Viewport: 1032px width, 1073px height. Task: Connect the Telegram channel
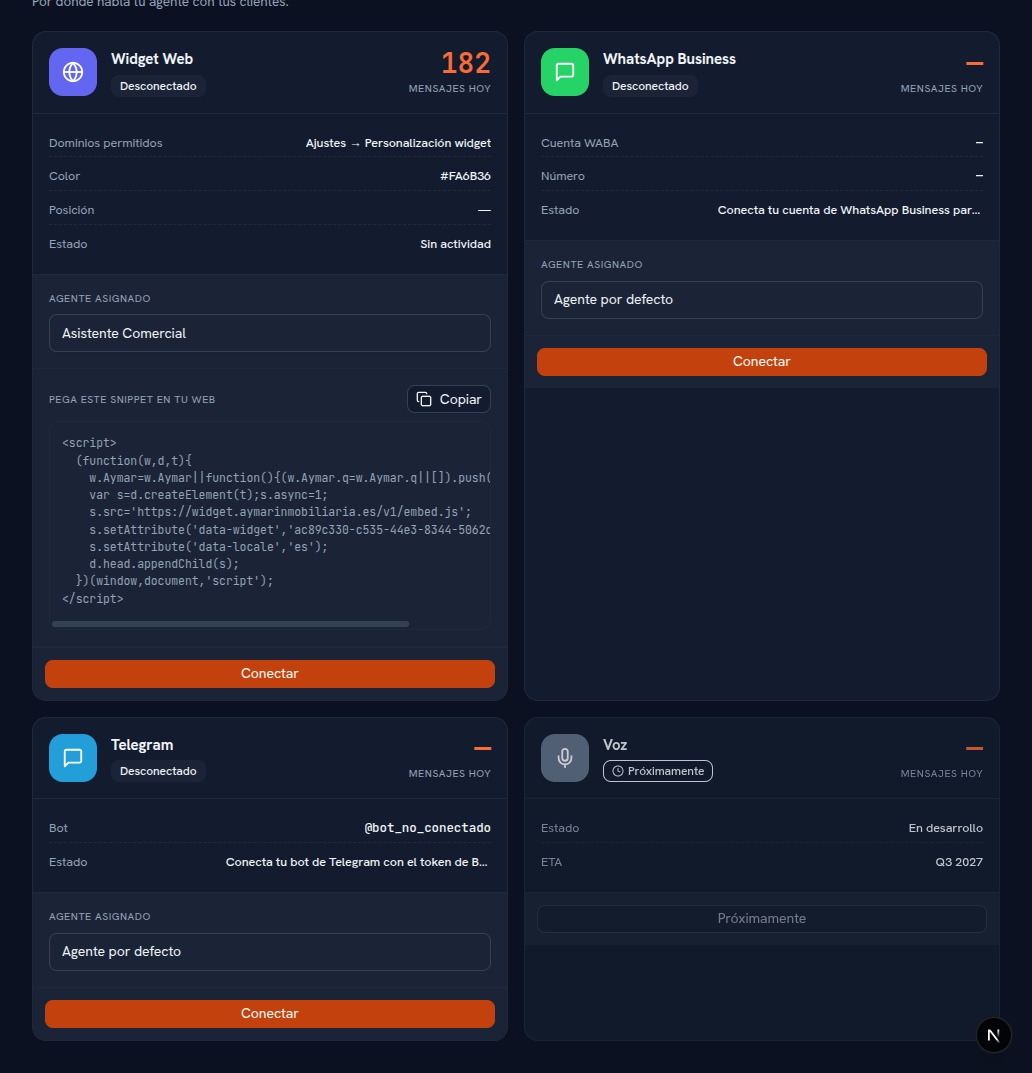(270, 1013)
